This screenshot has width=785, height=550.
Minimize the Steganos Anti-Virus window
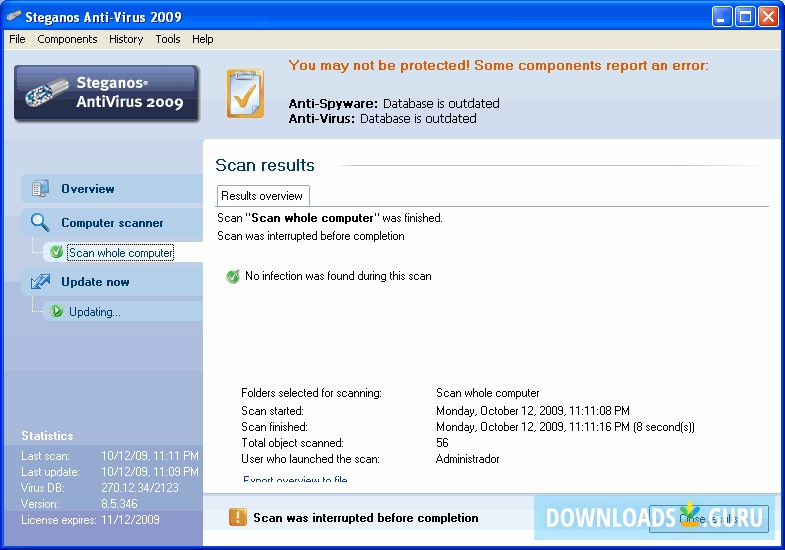[721, 17]
